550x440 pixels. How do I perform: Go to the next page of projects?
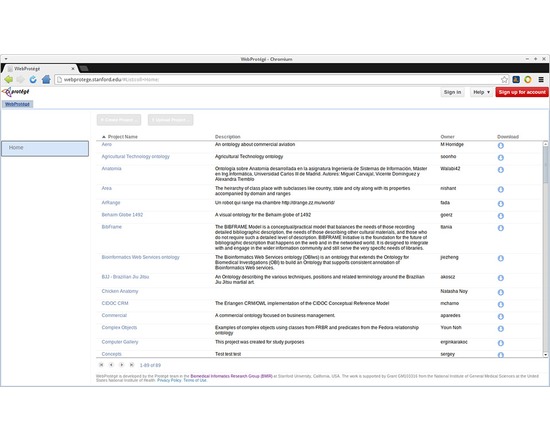[x=122, y=365]
